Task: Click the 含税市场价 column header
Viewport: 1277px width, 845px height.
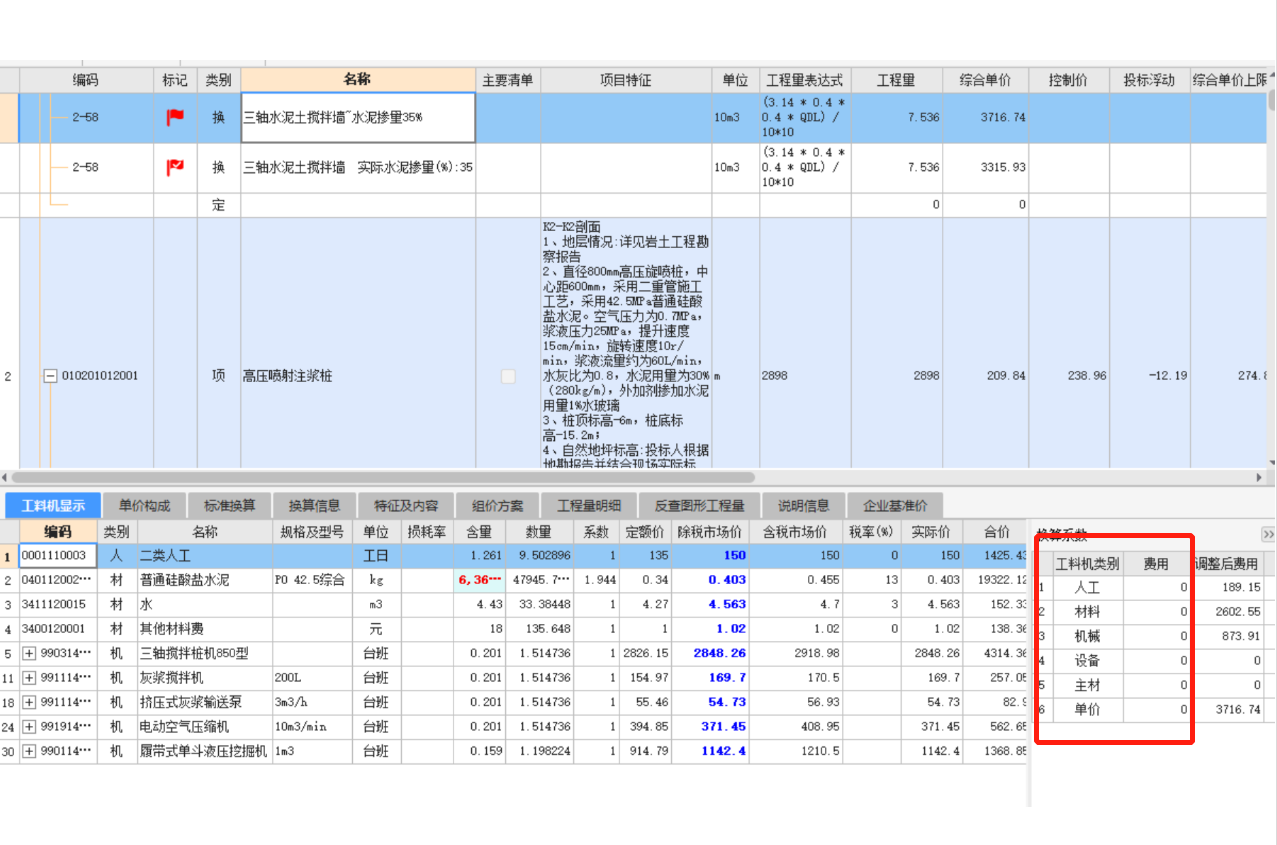Action: [796, 532]
